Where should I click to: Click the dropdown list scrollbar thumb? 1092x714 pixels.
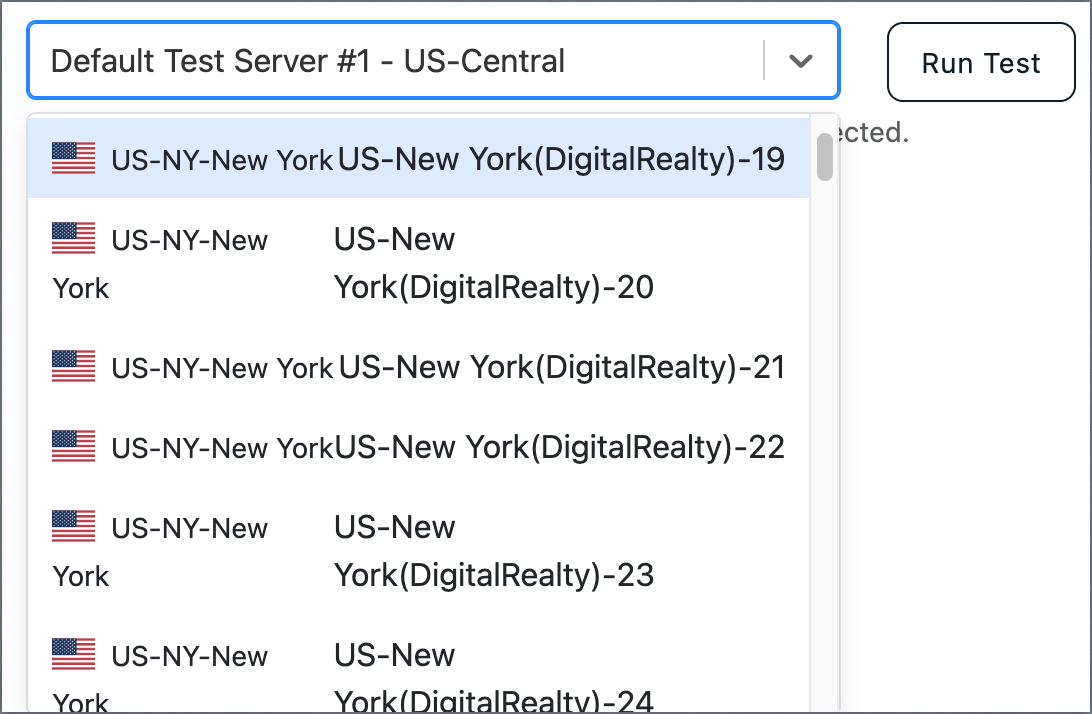click(x=825, y=156)
